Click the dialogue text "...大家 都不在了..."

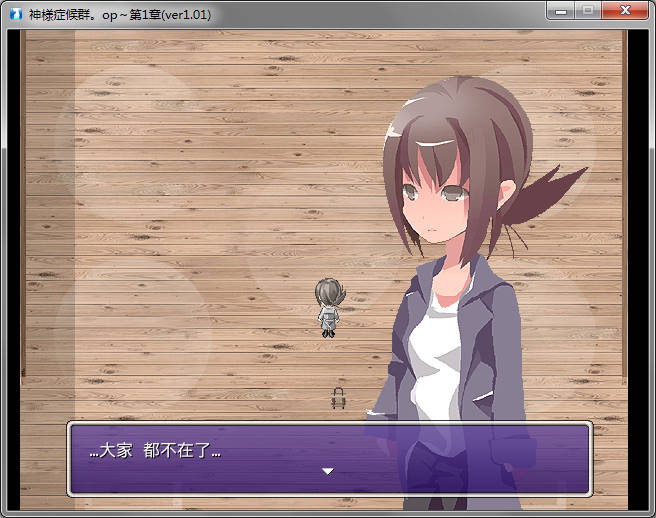click(x=155, y=451)
